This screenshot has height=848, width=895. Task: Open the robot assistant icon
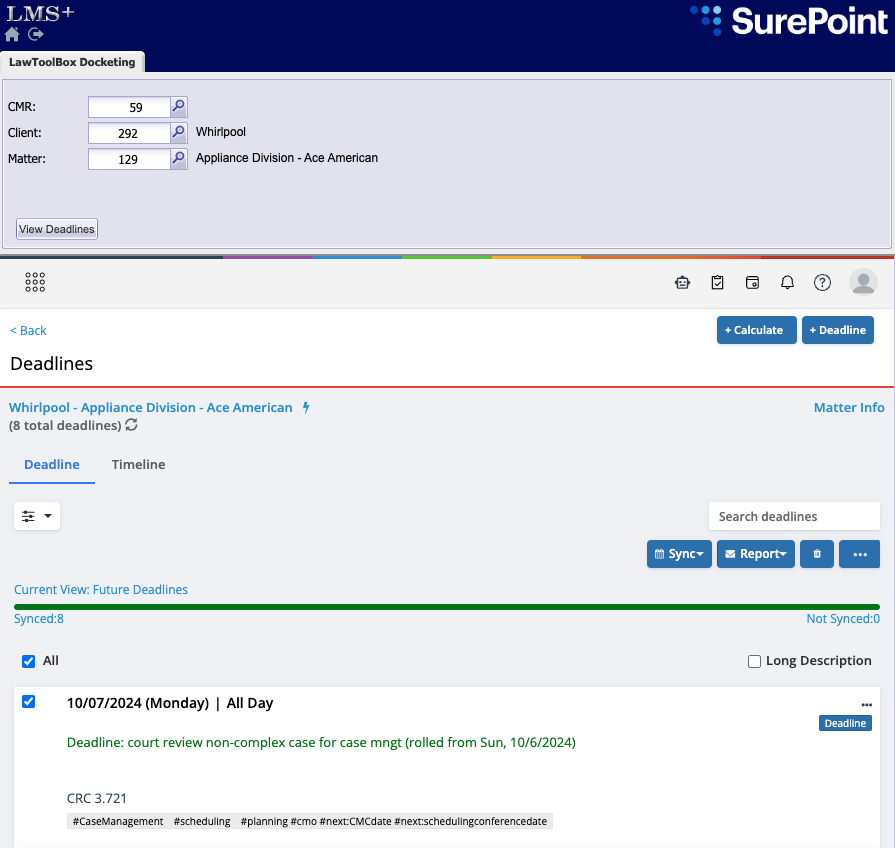pos(682,282)
